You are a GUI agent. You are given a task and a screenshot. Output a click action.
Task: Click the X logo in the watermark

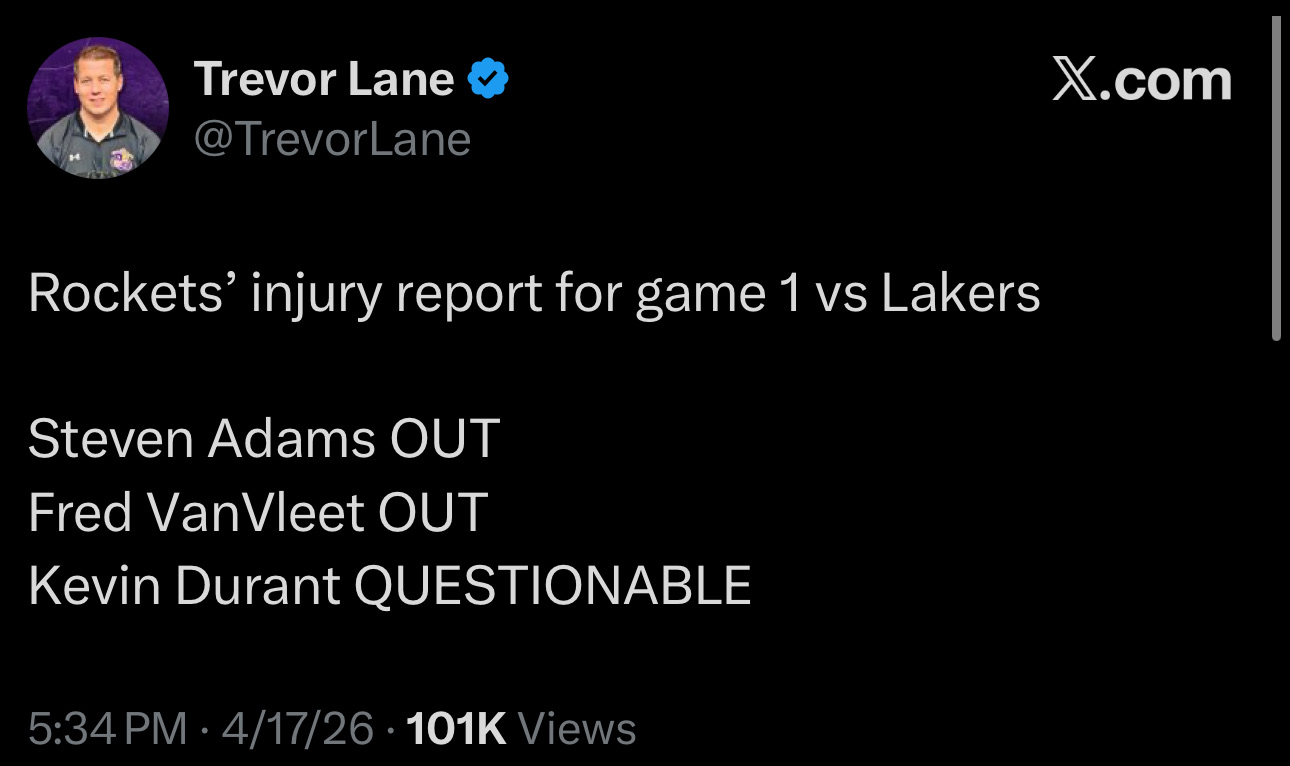(x=1075, y=80)
